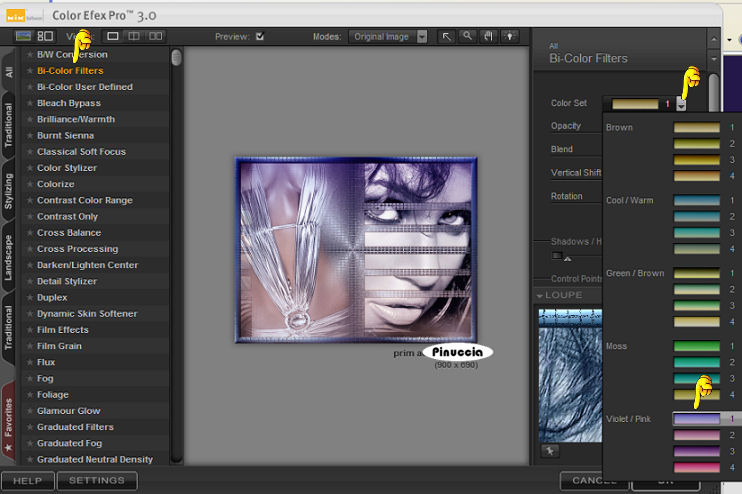742x494 pixels.
Task: Switch to the image preview display icon
Action: [23, 36]
